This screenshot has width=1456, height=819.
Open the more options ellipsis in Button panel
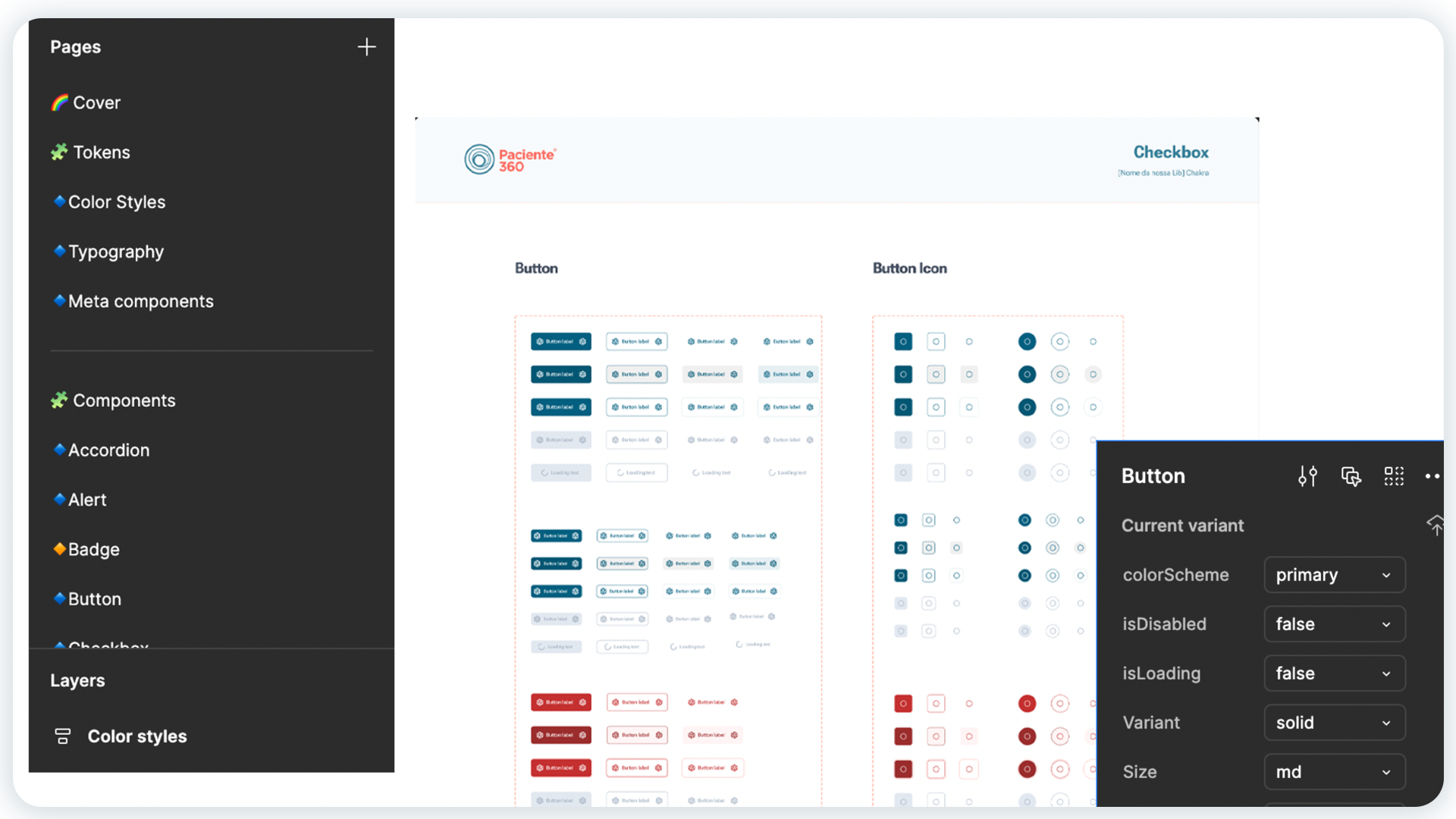1432,476
